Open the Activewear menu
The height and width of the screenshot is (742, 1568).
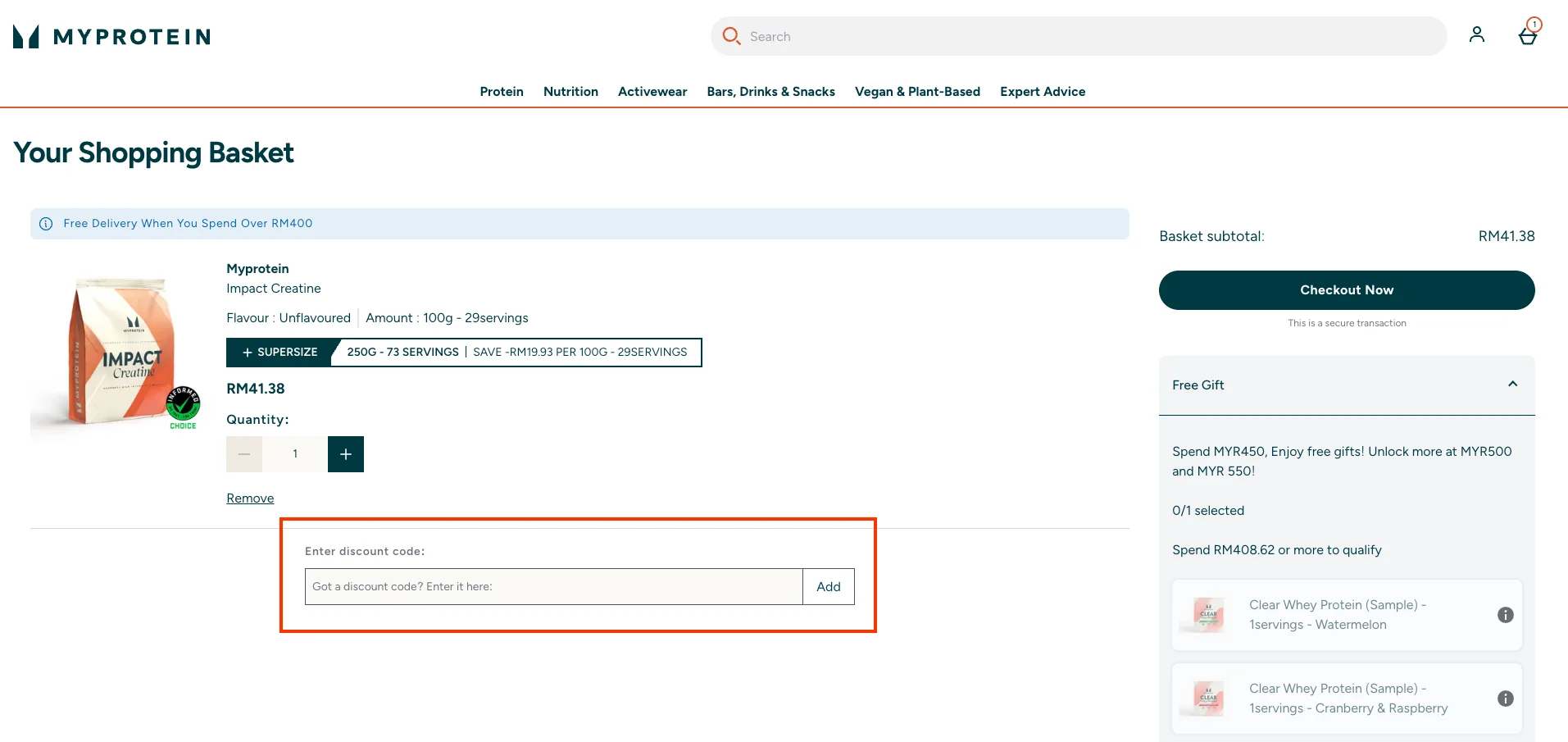point(652,92)
